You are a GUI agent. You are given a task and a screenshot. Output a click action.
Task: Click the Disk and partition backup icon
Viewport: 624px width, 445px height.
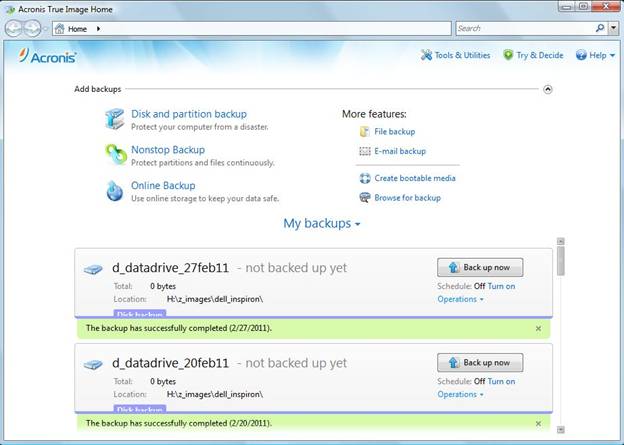115,119
